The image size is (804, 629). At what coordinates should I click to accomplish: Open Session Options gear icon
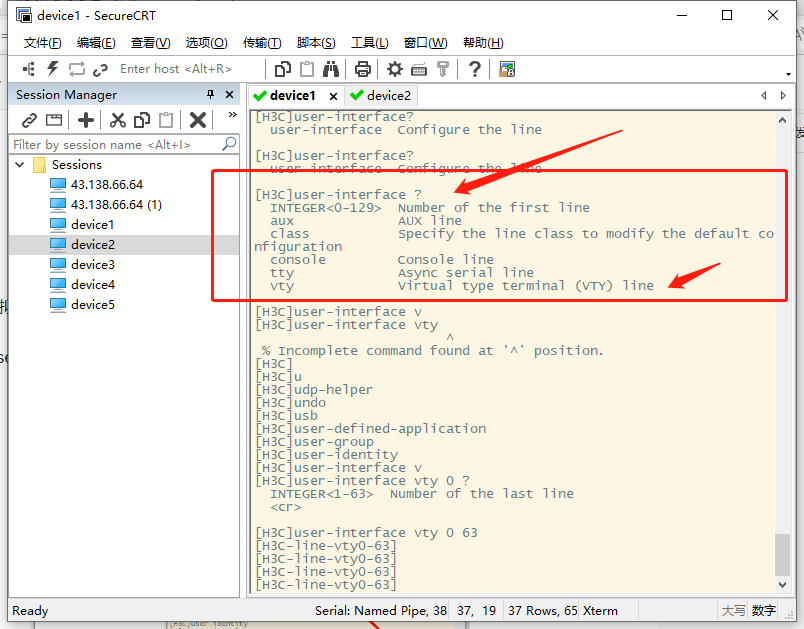click(x=395, y=69)
